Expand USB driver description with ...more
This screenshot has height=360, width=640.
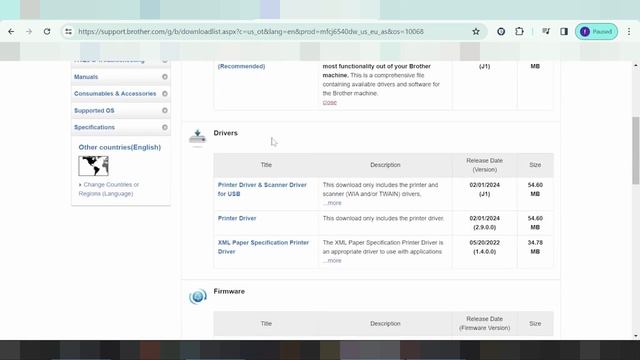pyautogui.click(x=332, y=203)
